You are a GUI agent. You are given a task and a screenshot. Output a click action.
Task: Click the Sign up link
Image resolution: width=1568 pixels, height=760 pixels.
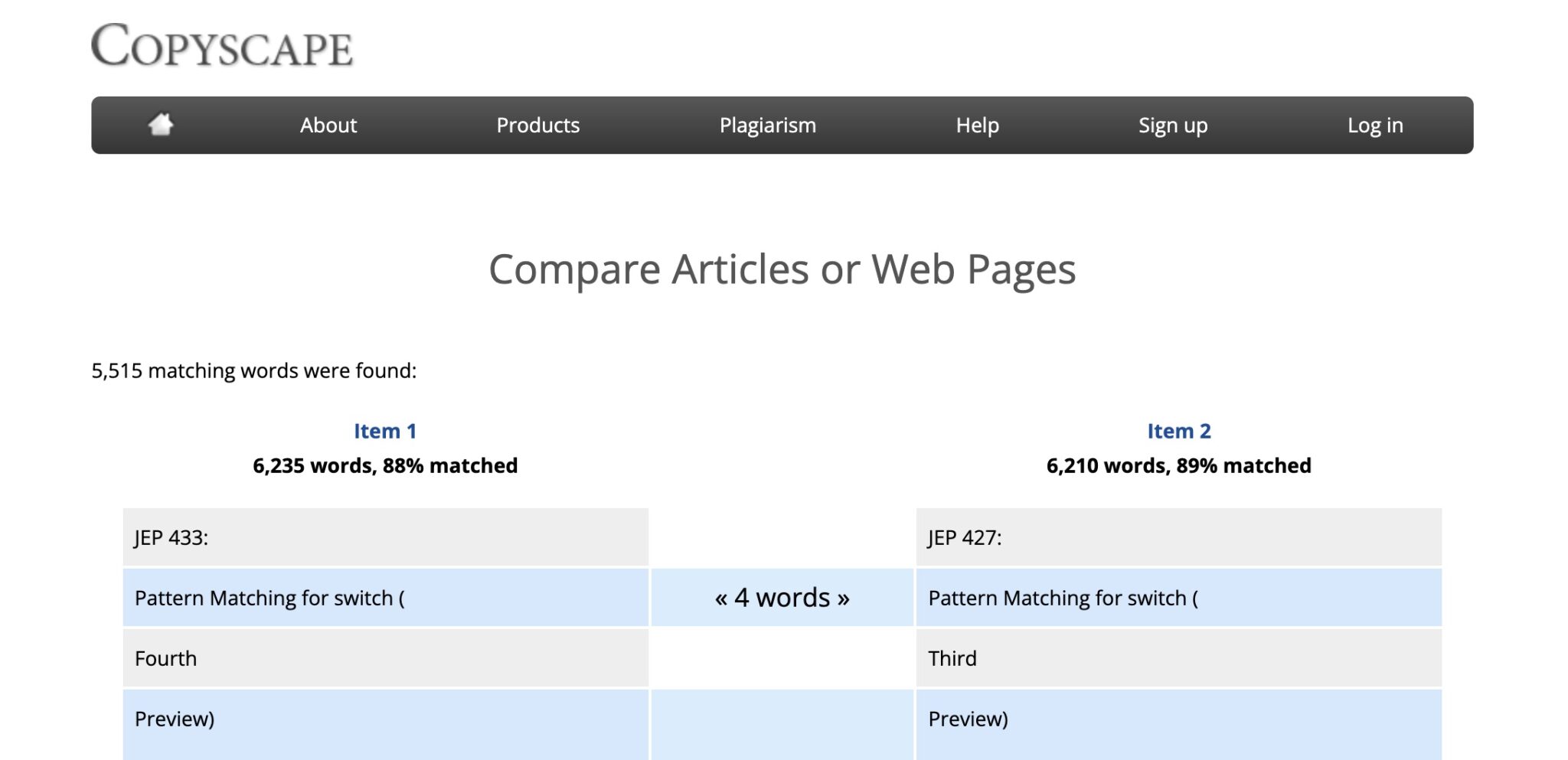pos(1172,125)
